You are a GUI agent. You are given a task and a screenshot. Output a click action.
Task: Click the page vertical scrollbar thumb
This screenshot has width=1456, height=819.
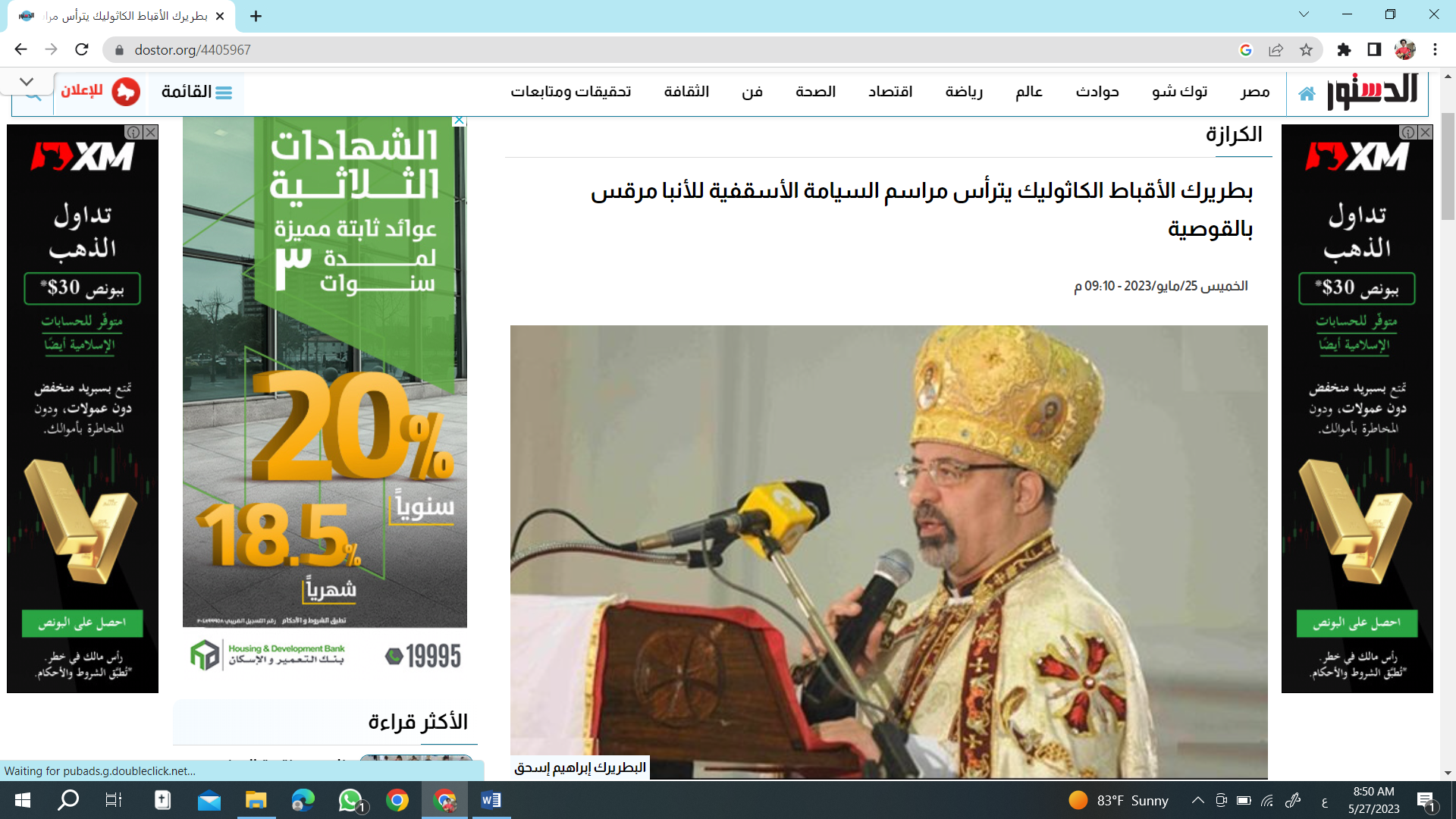point(1448,167)
